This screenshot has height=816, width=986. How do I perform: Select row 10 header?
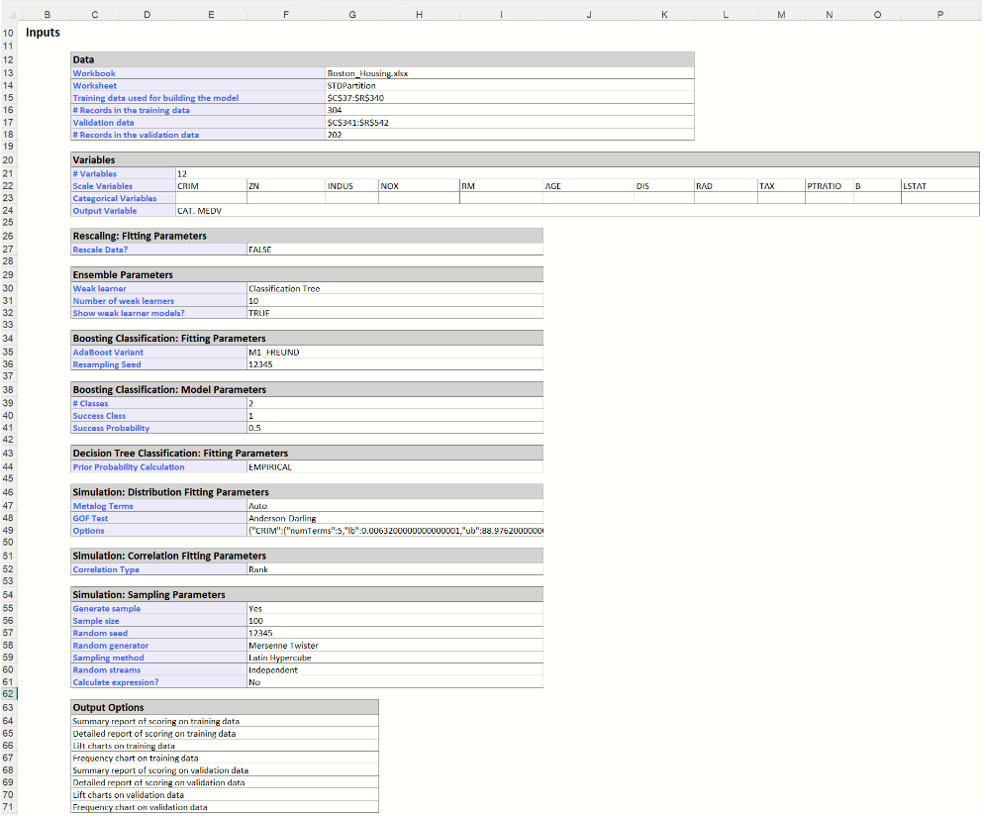[x=8, y=33]
